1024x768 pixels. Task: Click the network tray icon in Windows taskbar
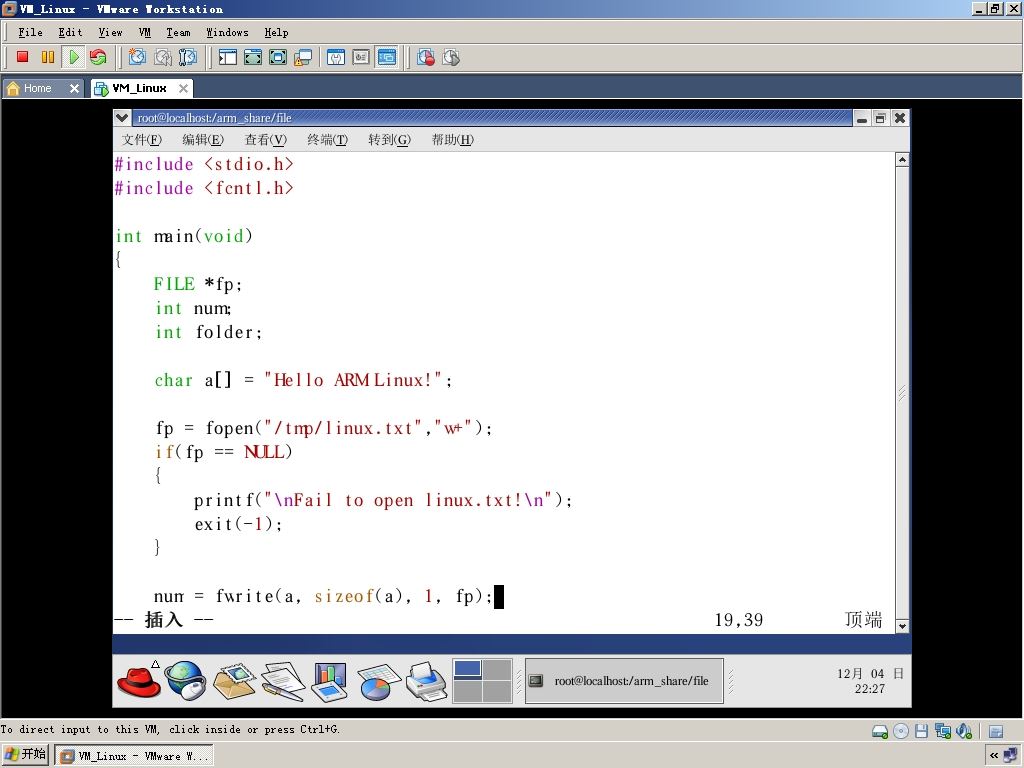pyautogui.click(x=1011, y=756)
